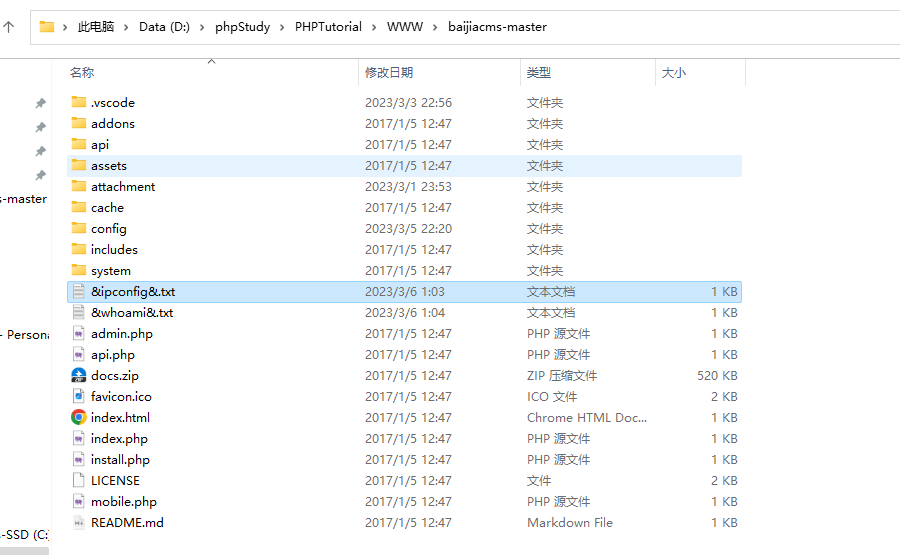Click the Markdown File type cell
900x555 pixels.
point(569,522)
